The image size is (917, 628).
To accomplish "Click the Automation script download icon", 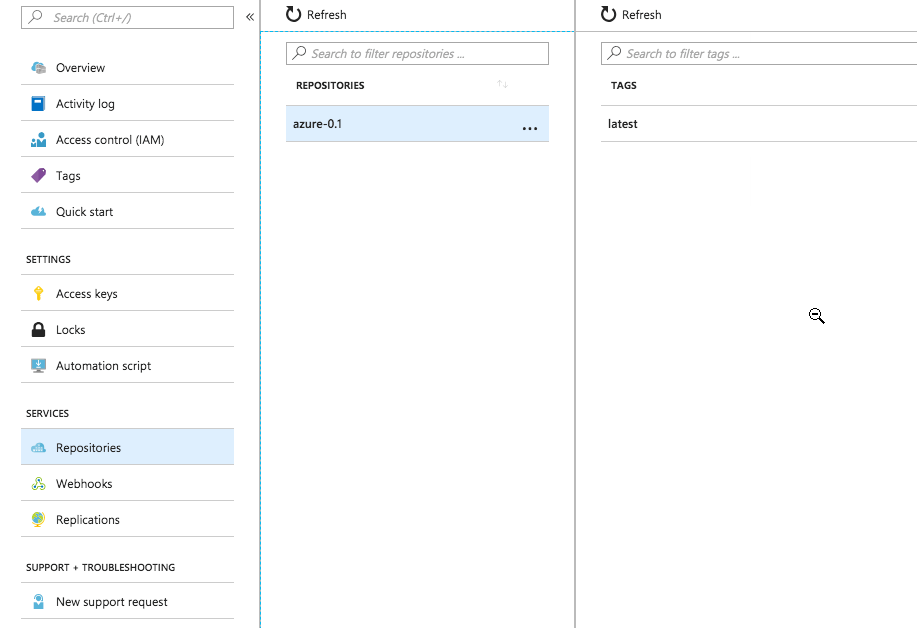I will [38, 366].
